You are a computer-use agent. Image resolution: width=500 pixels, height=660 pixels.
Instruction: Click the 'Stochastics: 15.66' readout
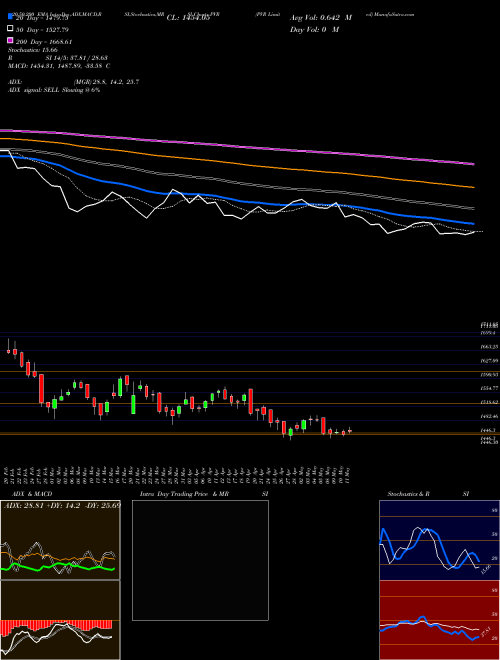(32, 50)
